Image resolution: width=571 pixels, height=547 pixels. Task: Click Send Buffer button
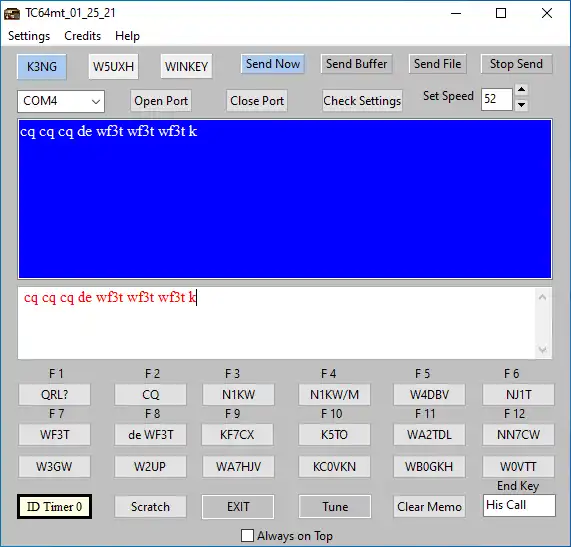click(357, 64)
